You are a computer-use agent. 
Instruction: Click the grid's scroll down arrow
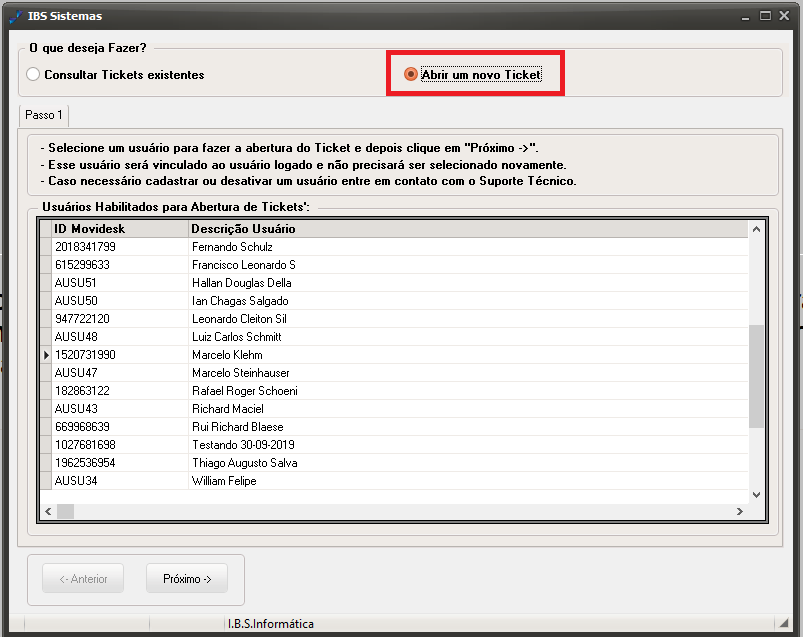756,495
